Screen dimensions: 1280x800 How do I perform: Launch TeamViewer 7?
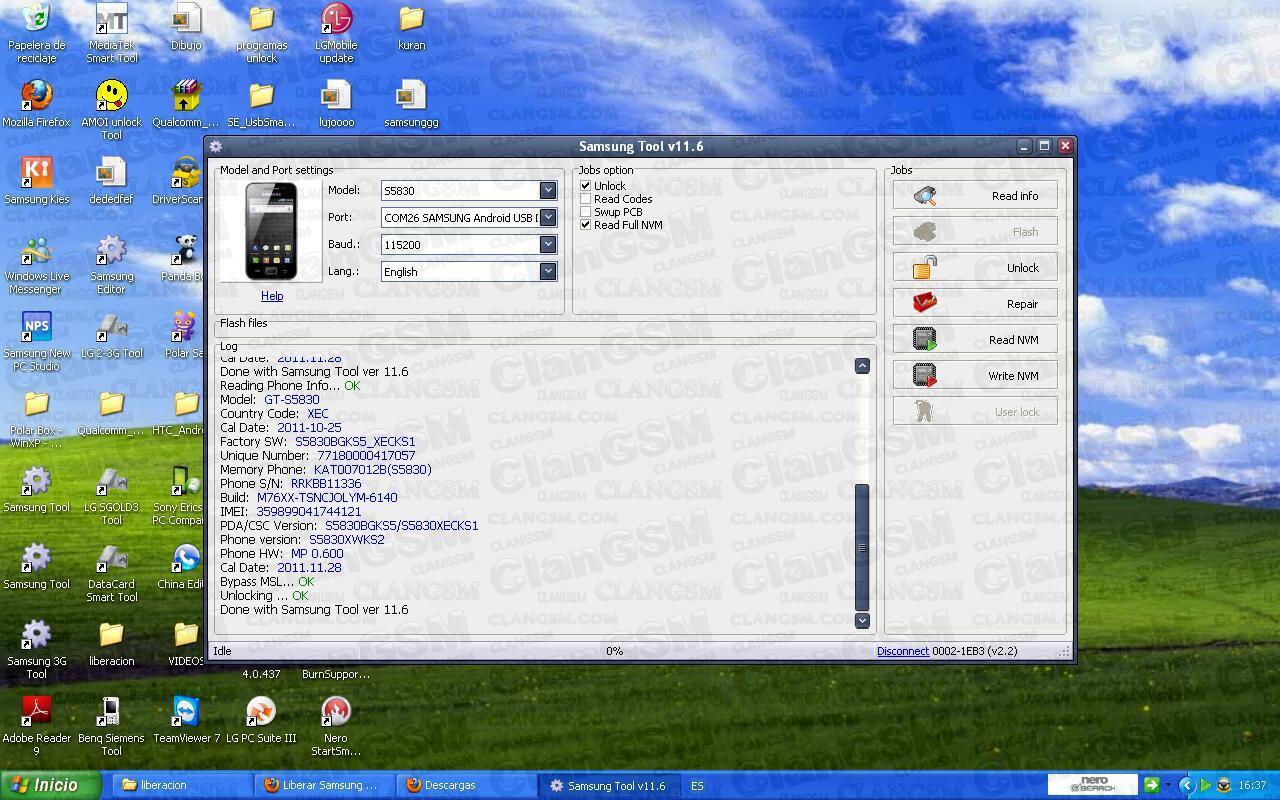tap(186, 719)
